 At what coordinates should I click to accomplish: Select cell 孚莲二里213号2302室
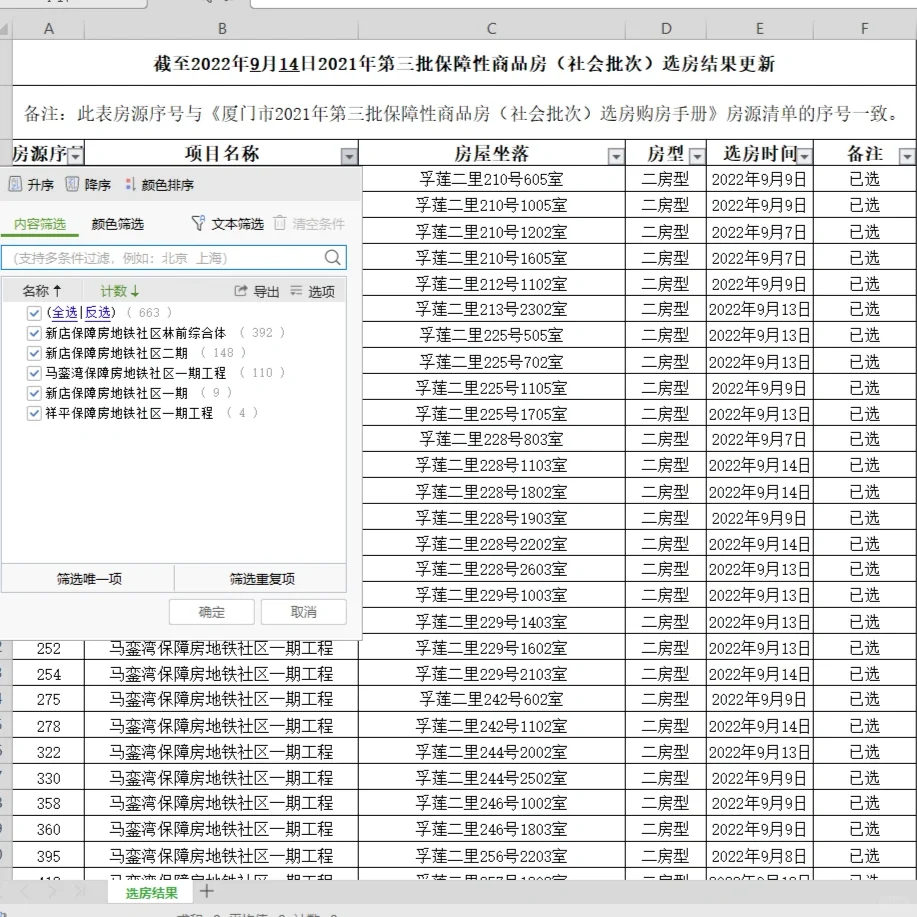(492, 309)
